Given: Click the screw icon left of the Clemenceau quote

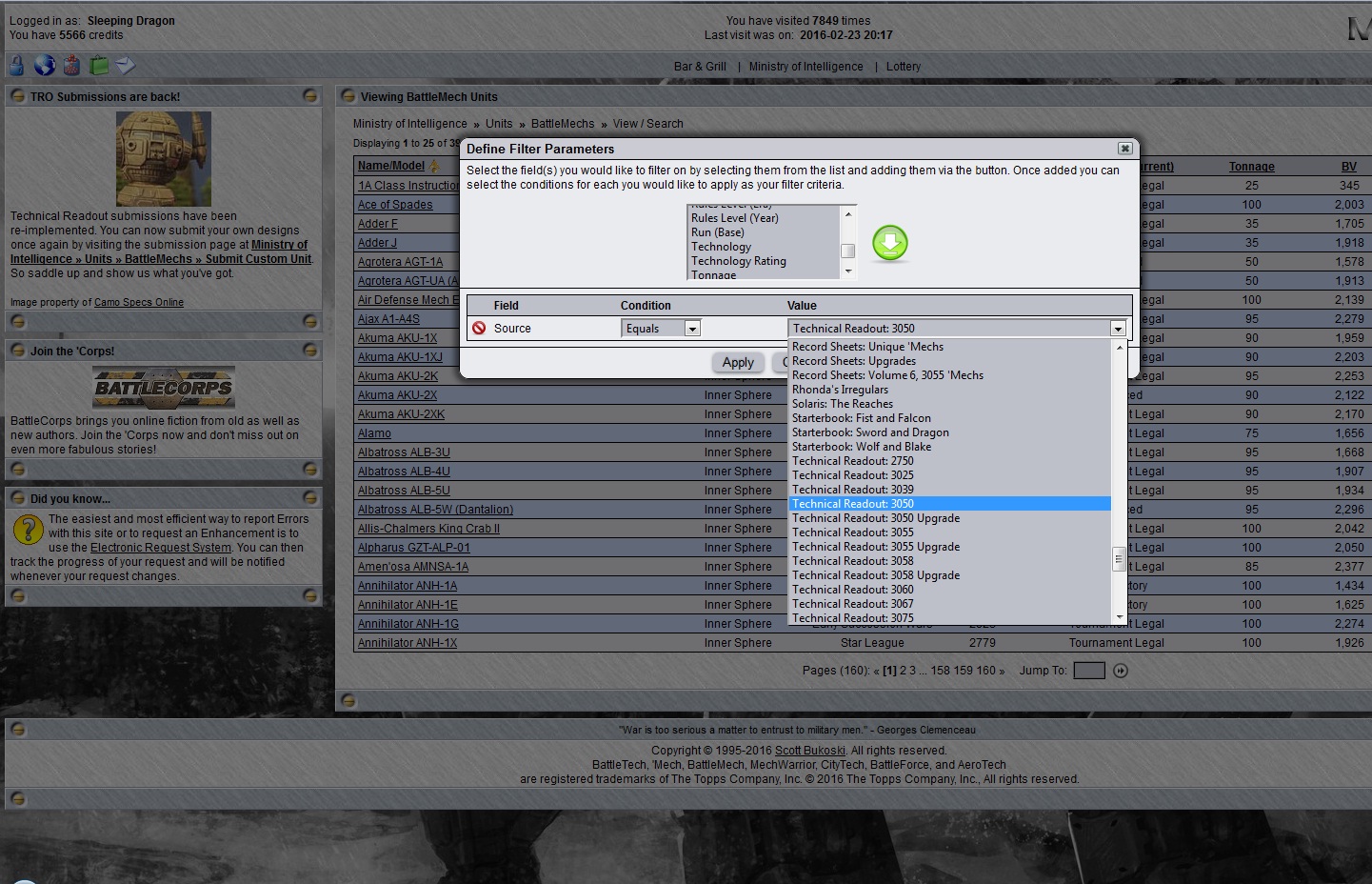Looking at the screenshot, I should 17,730.
